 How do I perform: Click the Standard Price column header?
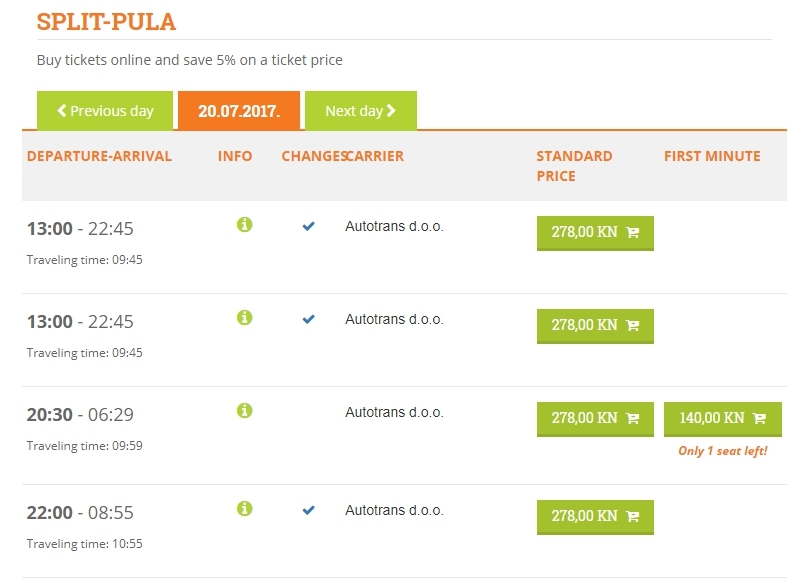574,166
